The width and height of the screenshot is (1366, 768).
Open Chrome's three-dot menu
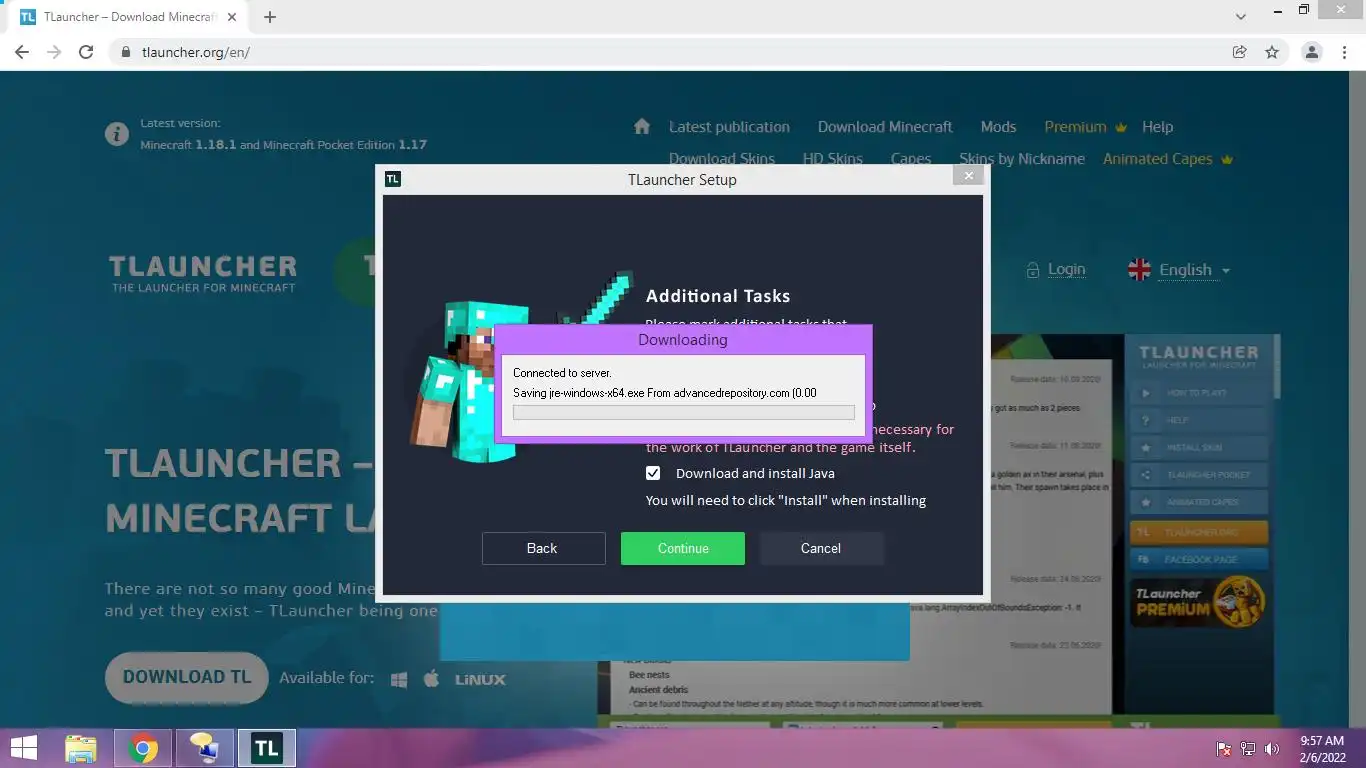click(x=1344, y=52)
